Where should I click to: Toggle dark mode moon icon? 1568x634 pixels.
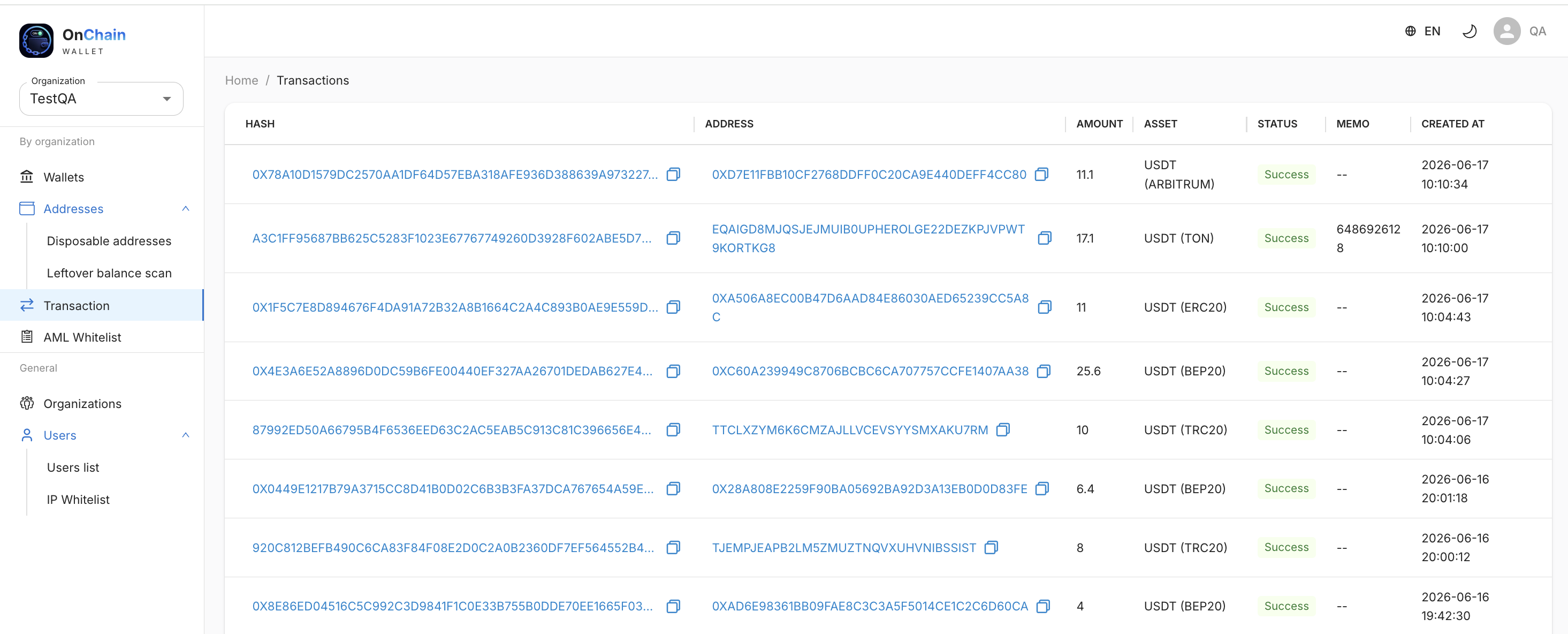(x=1470, y=31)
